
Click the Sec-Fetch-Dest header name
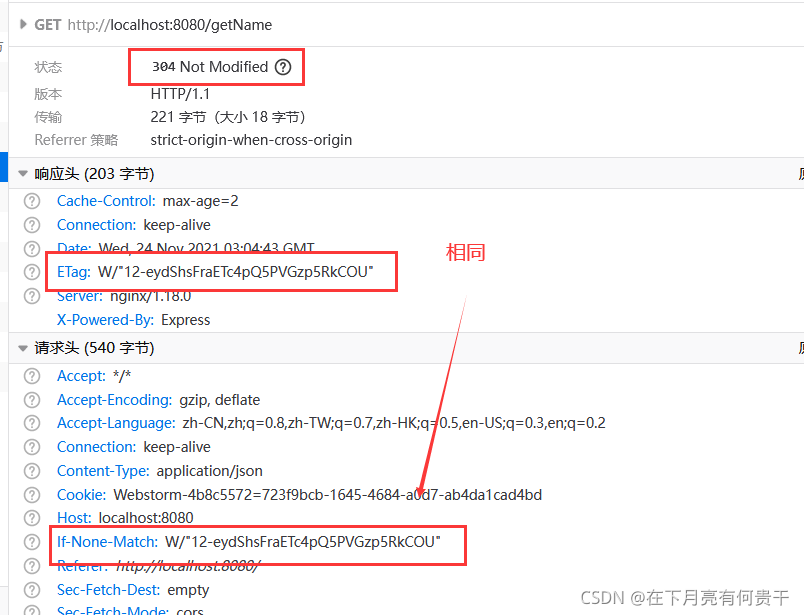click(109, 590)
